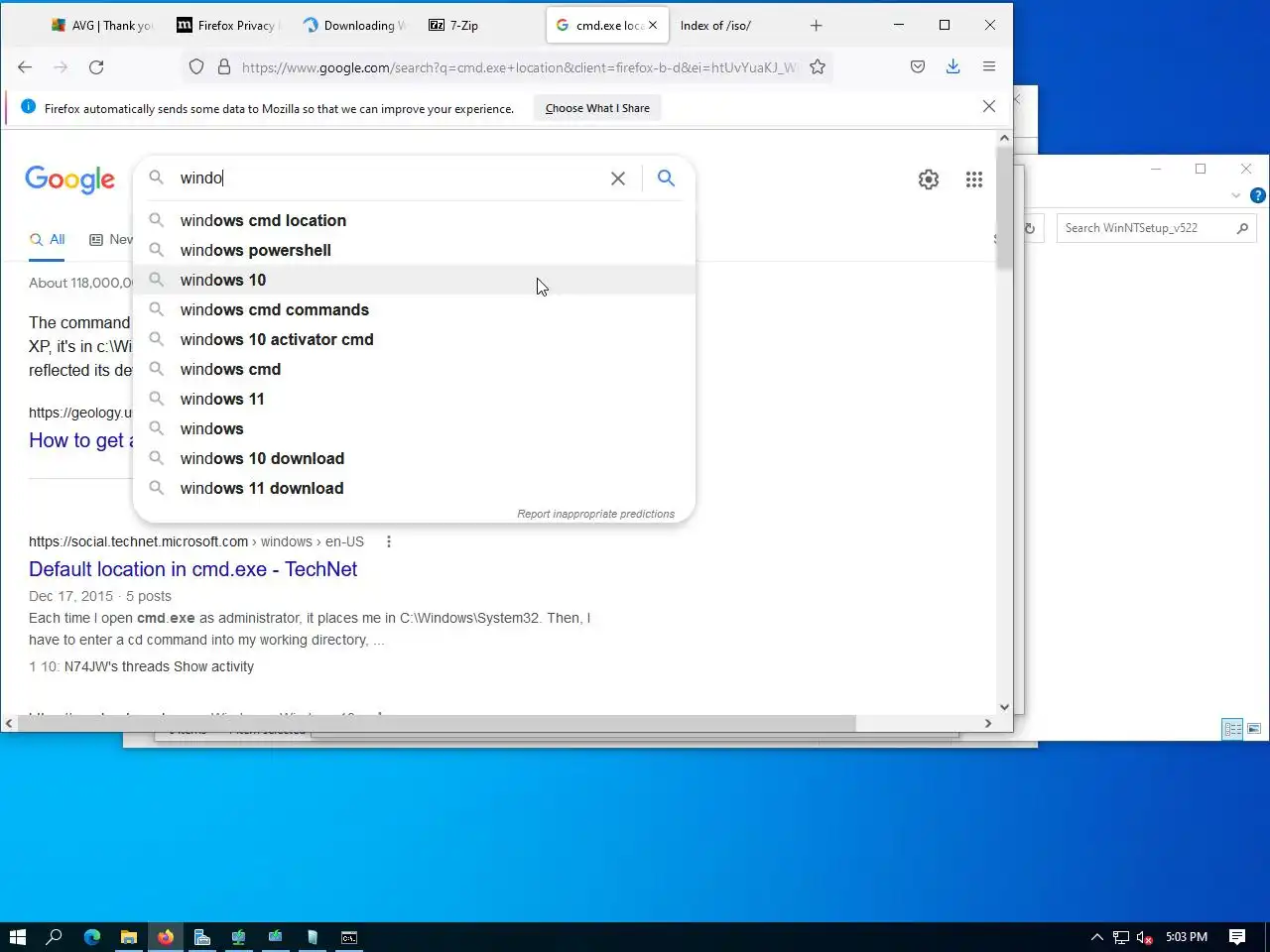Click the Explorer help question mark
Viewport: 1270px width, 952px height.
click(1258, 195)
